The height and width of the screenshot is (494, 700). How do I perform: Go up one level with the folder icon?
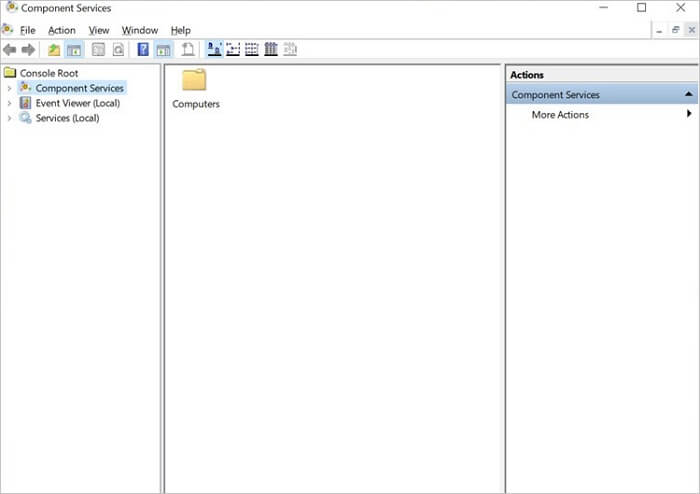pos(54,50)
